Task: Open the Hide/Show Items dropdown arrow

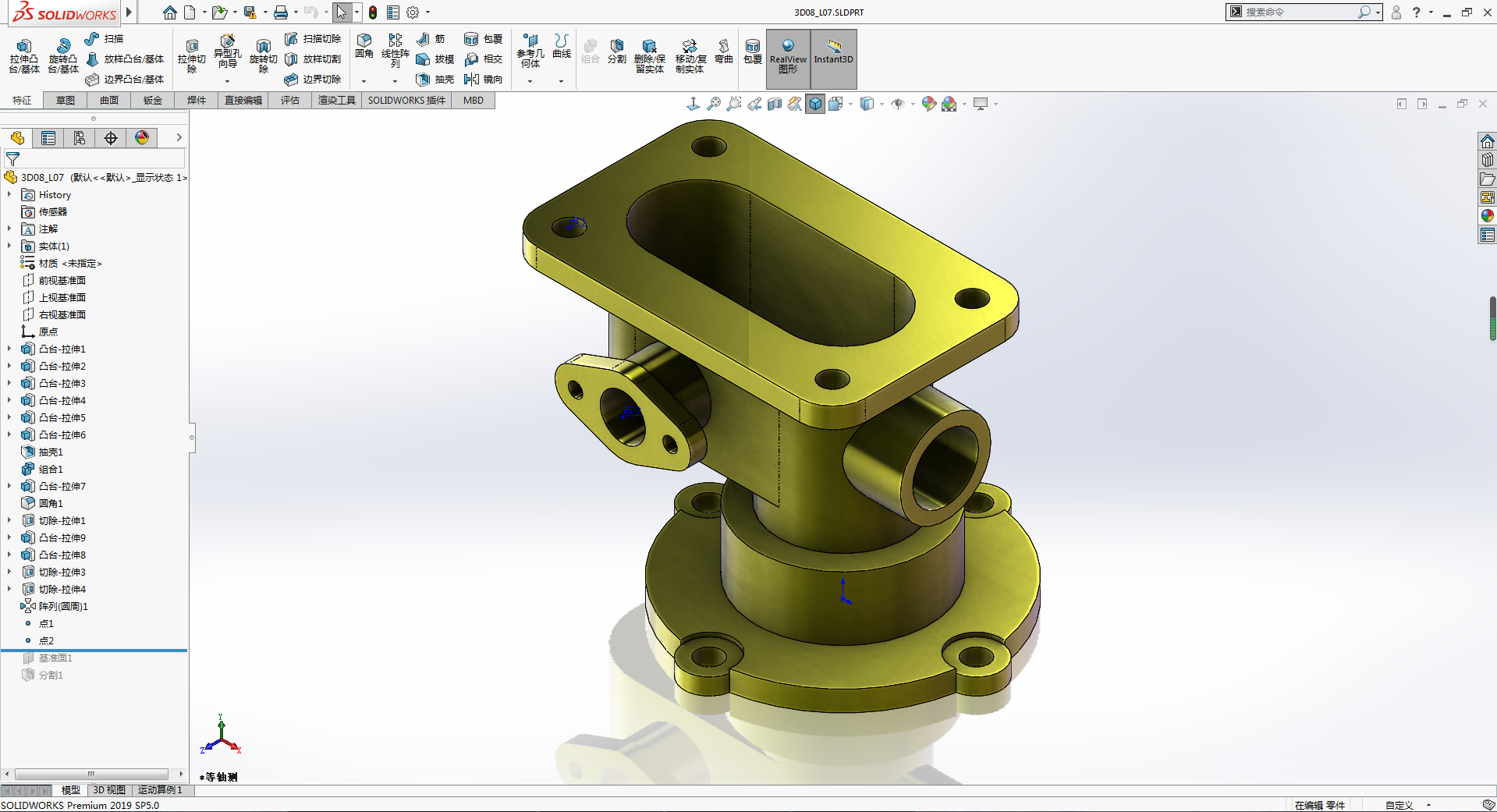Action: pos(913,104)
